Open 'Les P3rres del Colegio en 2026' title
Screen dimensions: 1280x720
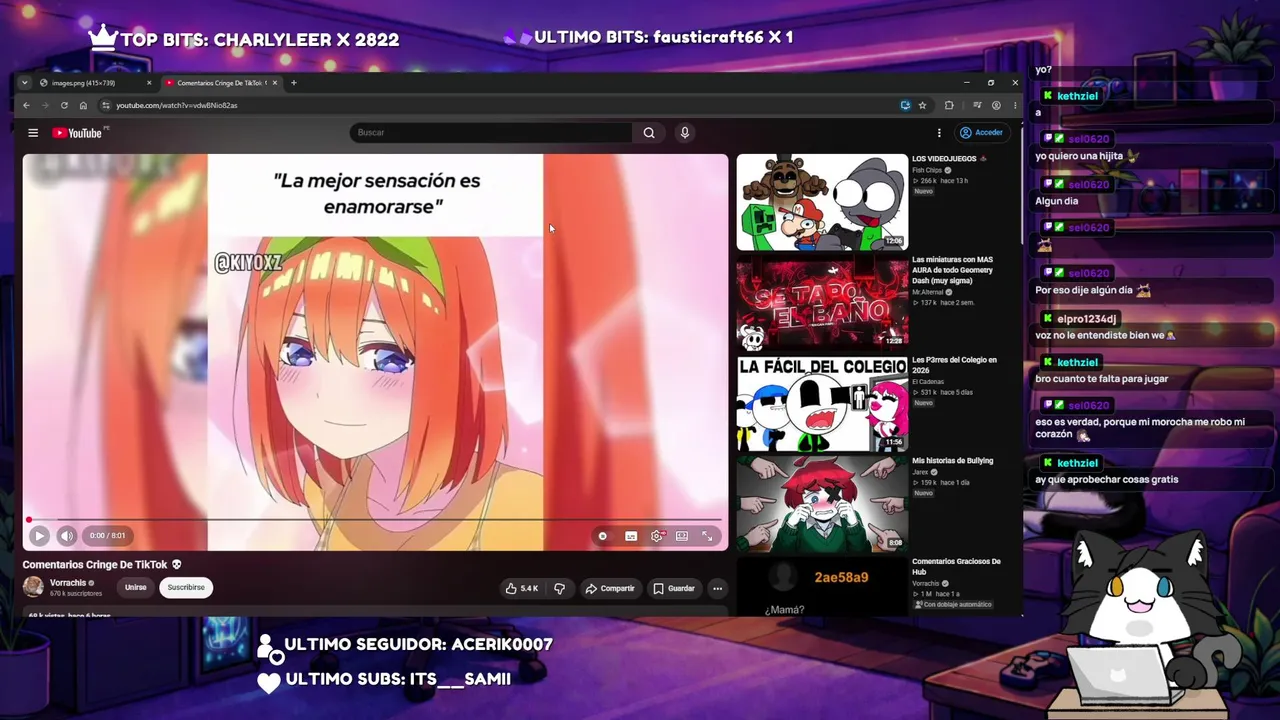click(x=954, y=365)
